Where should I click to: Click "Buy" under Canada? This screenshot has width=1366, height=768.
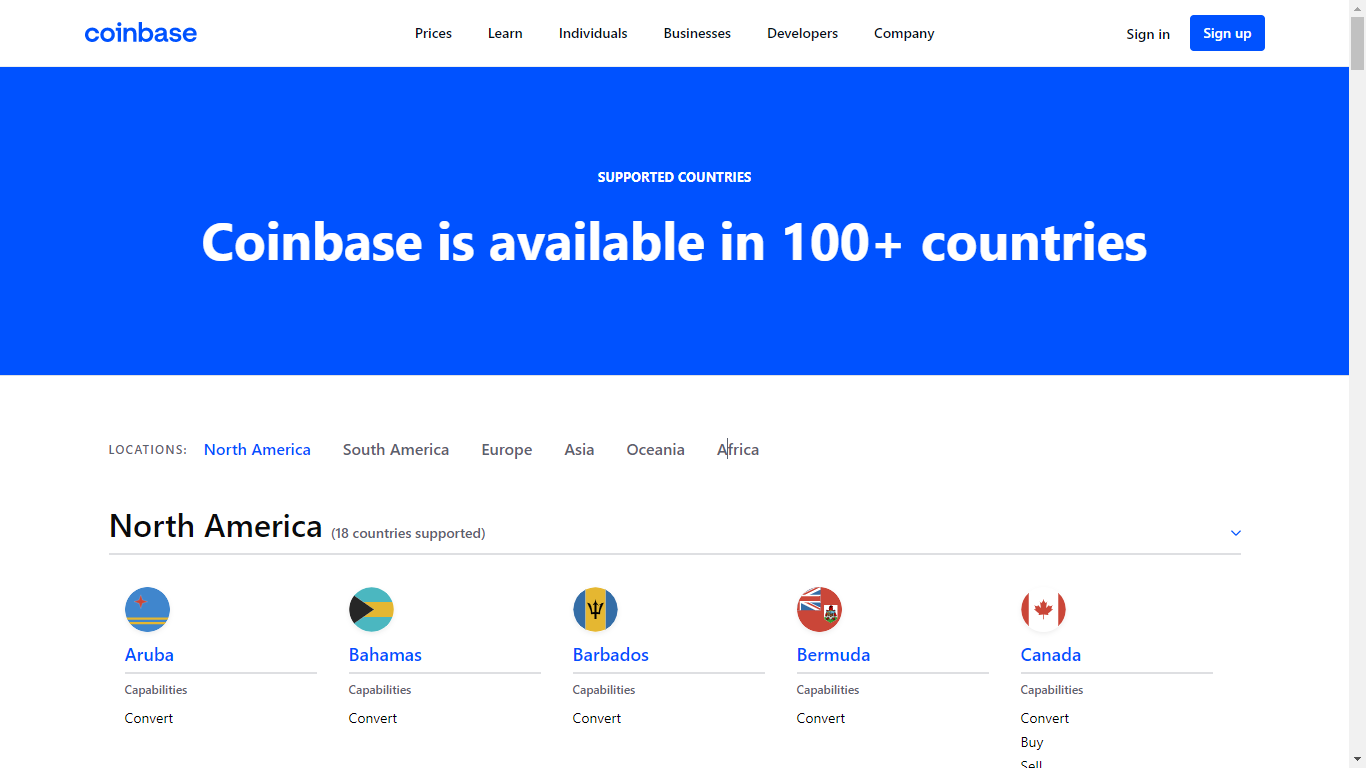tap(1032, 742)
